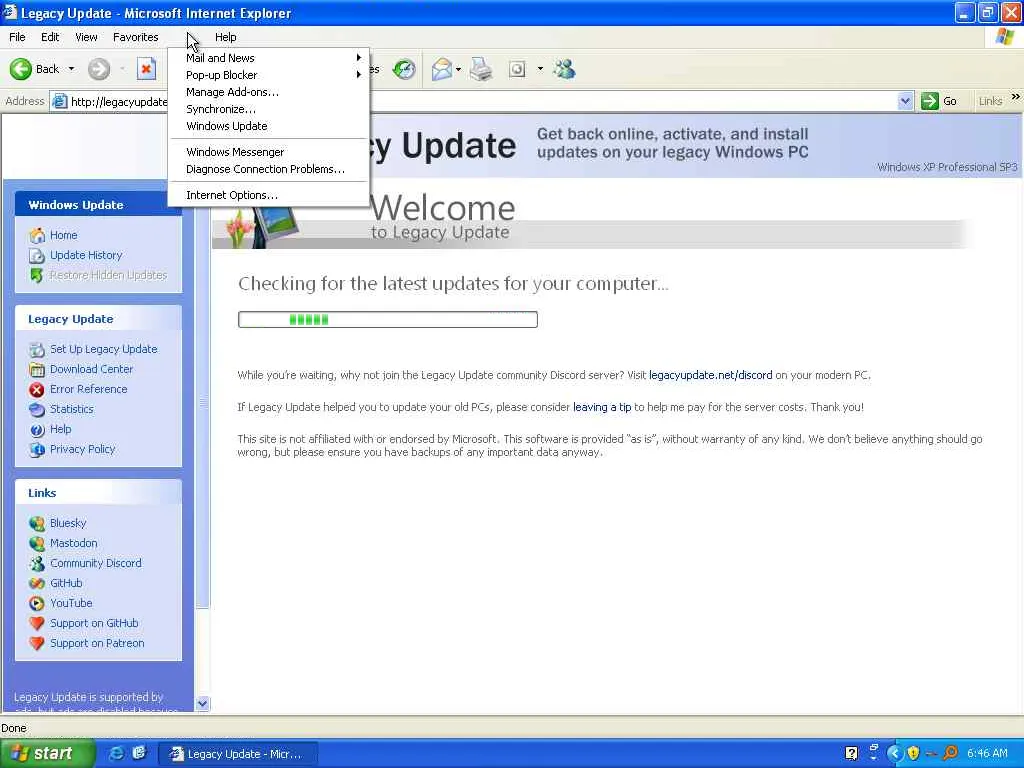1024x768 pixels.
Task: Open the legacyupdate.net/discord link
Action: click(x=711, y=375)
